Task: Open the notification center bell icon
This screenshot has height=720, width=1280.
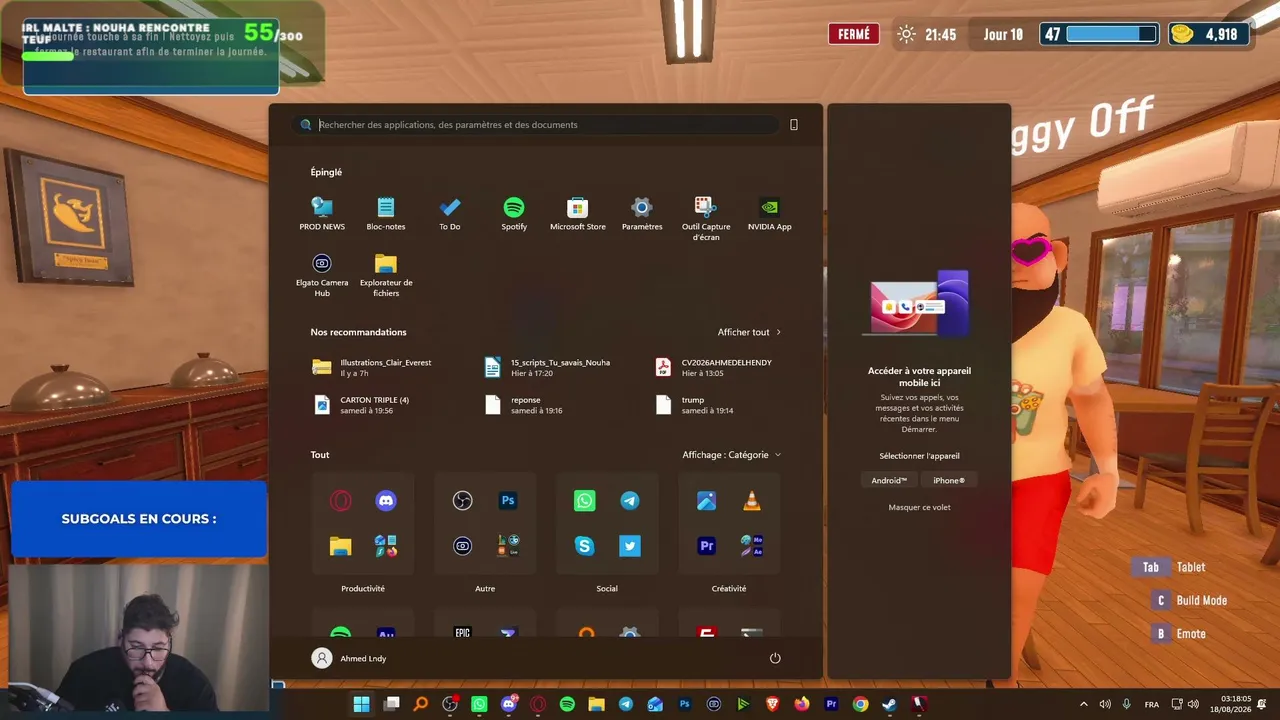Action: click(x=1262, y=704)
